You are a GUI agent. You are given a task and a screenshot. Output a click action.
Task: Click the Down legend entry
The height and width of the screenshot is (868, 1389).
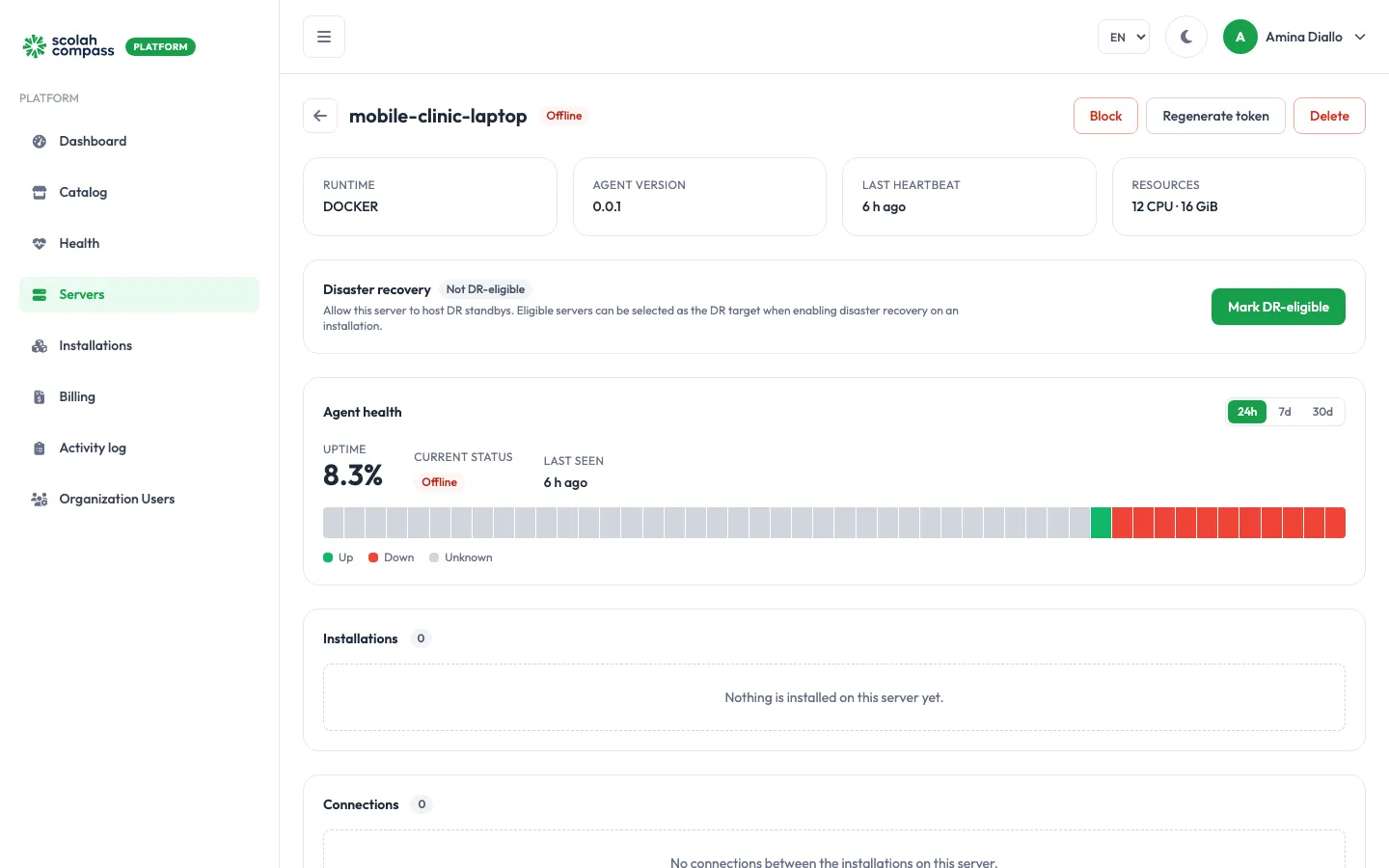(x=391, y=557)
